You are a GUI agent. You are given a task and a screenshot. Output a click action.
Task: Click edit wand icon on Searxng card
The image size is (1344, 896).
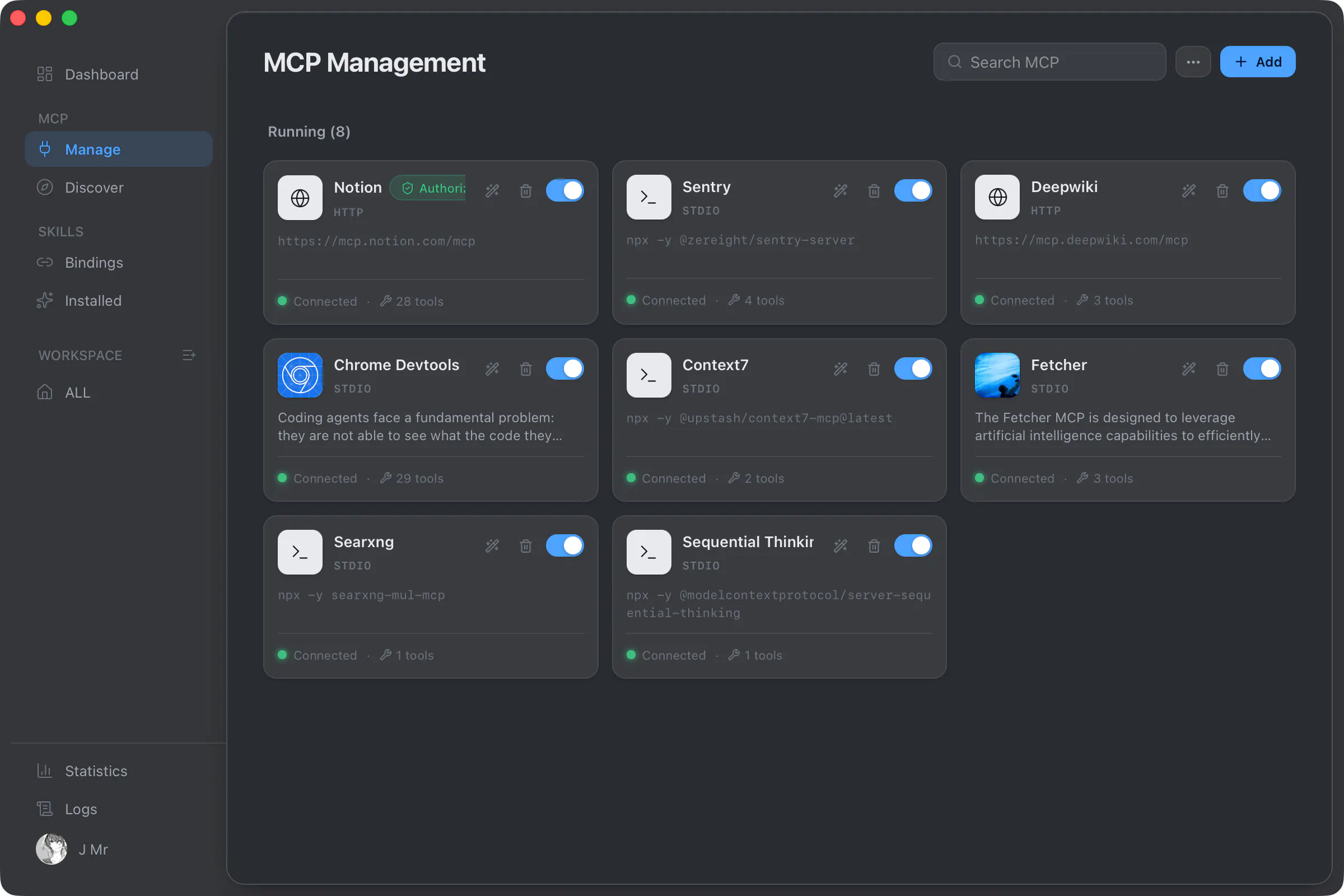pyautogui.click(x=492, y=547)
